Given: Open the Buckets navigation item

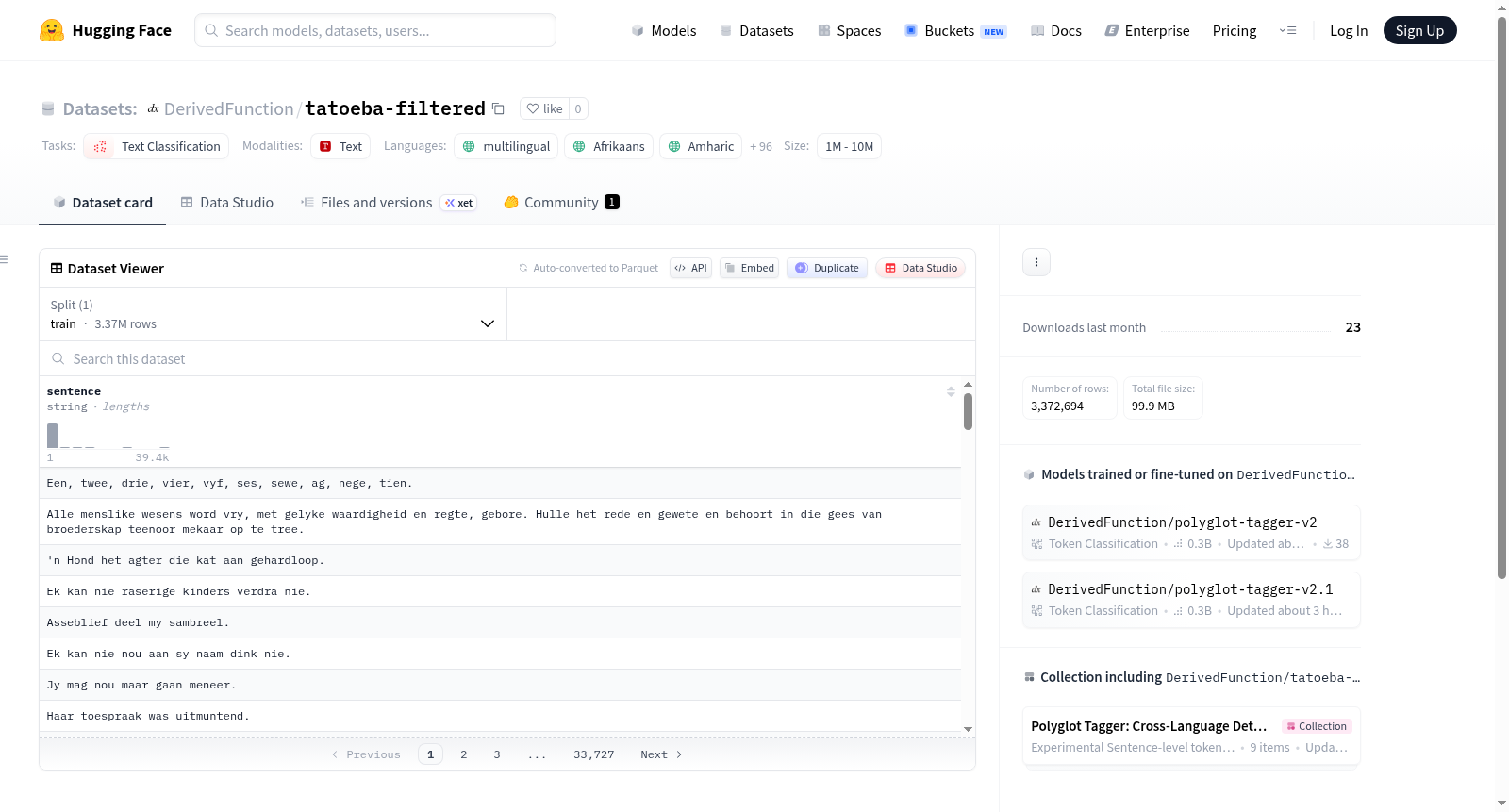Looking at the screenshot, I should (955, 30).
